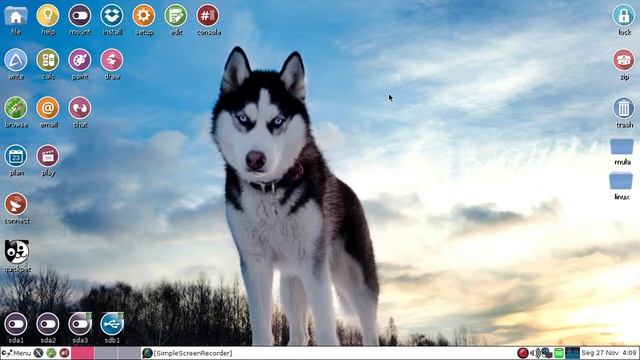
Task: Open the help lightbulb icon
Action: click(48, 16)
